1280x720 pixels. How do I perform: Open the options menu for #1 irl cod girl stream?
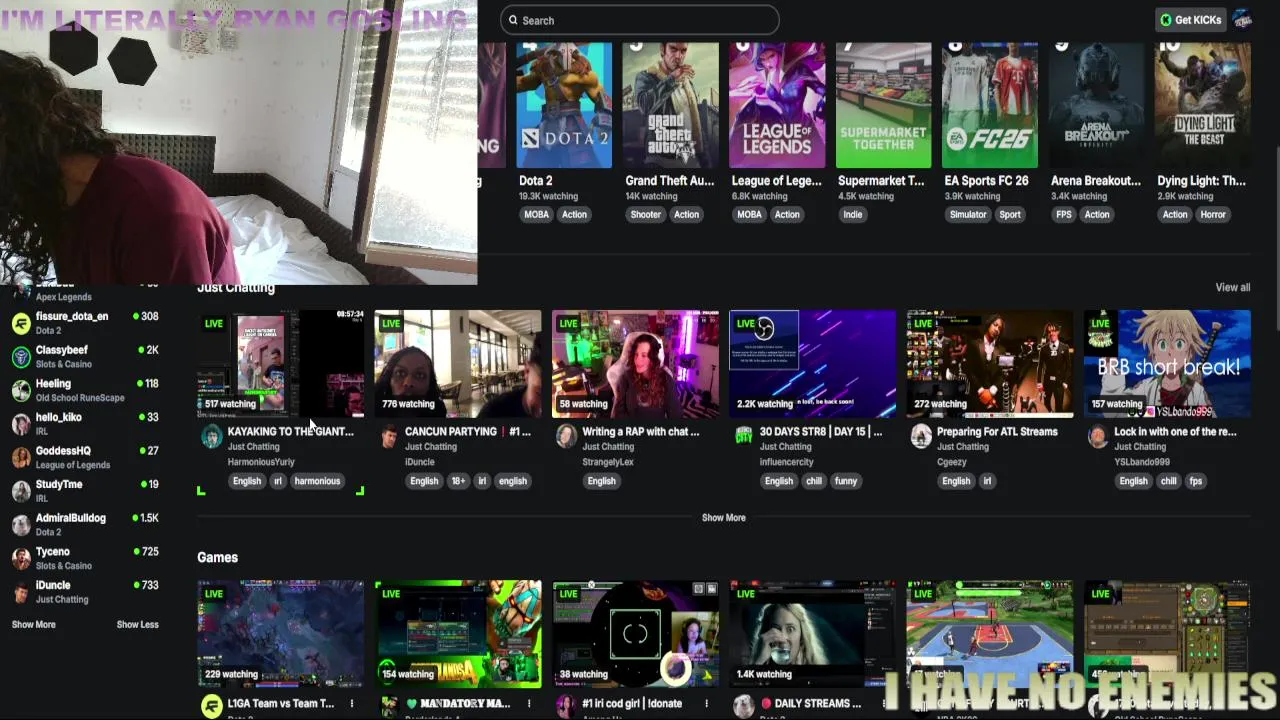coord(706,704)
